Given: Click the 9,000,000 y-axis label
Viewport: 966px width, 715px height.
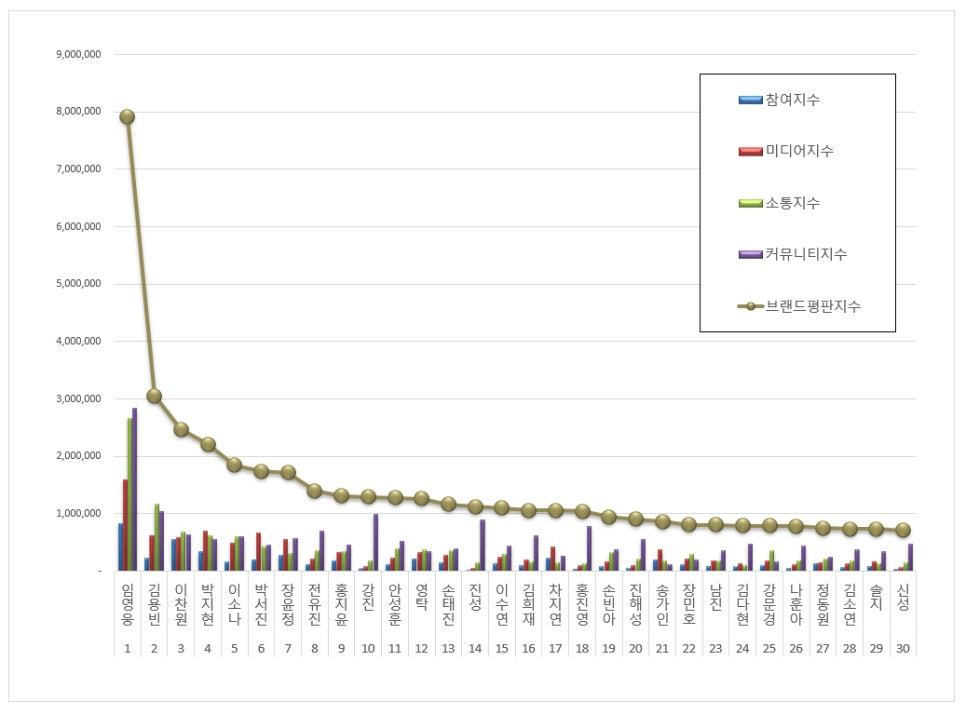Looking at the screenshot, I should point(85,54).
